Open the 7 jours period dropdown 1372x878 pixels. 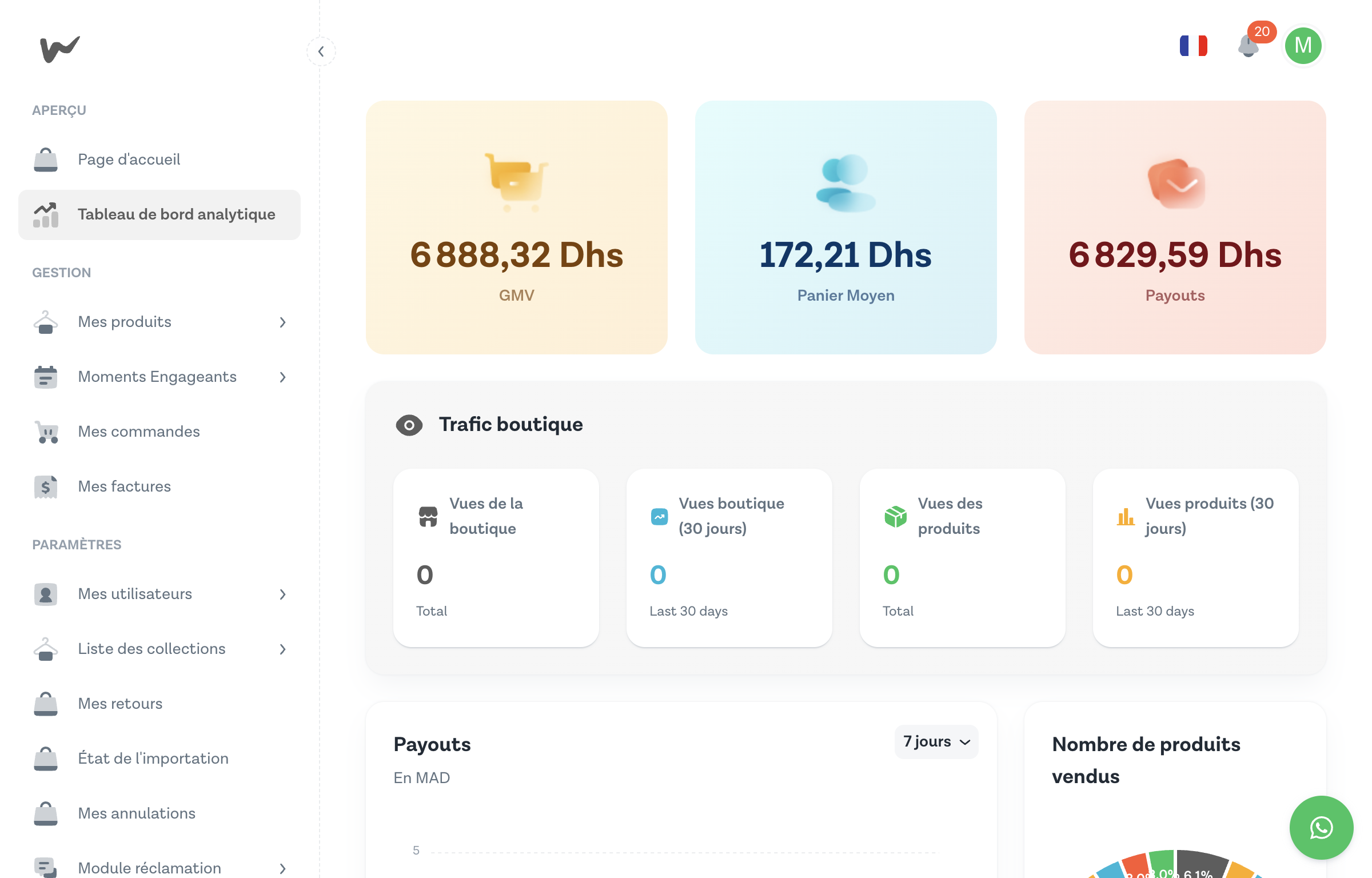[x=936, y=742]
